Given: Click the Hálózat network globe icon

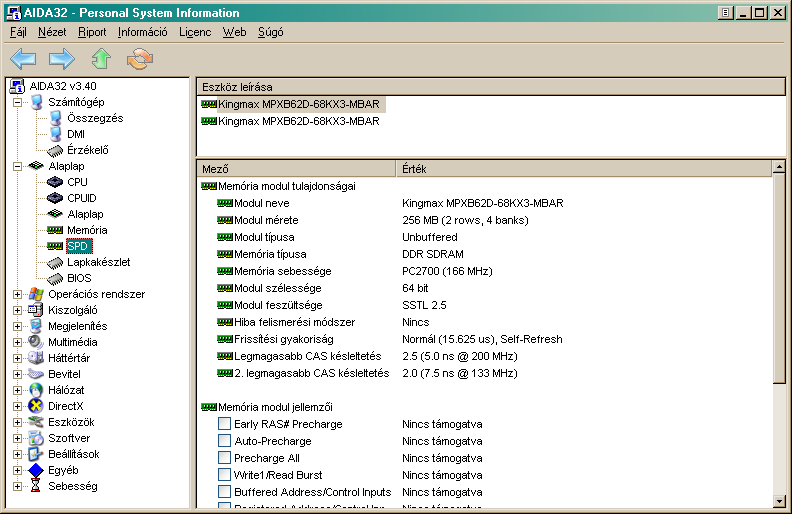Looking at the screenshot, I should (x=36, y=390).
